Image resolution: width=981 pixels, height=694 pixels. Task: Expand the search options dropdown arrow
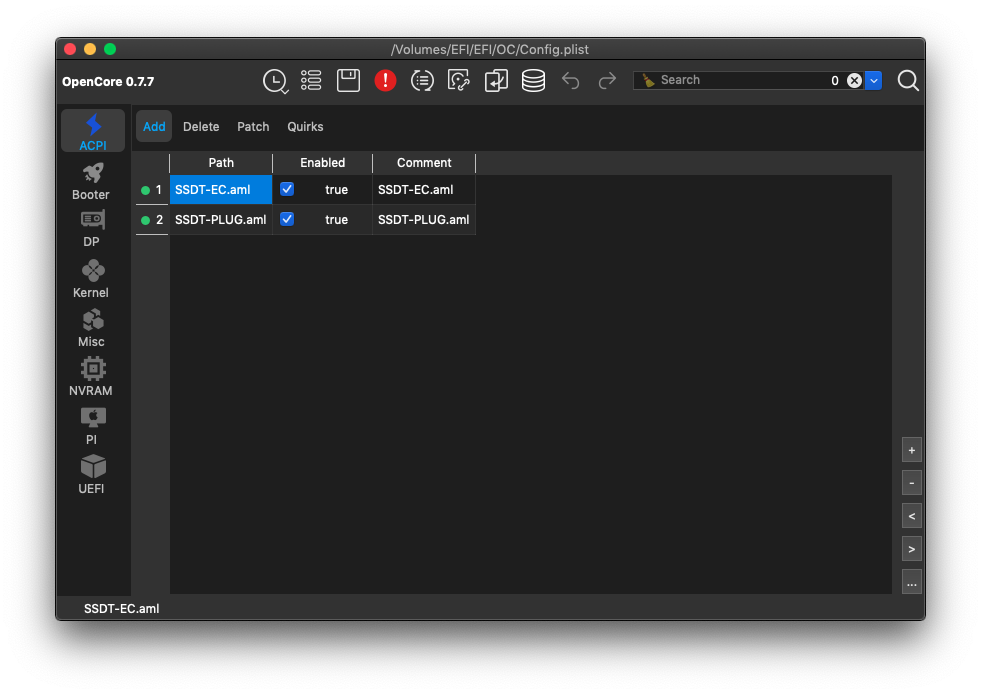[x=873, y=80]
